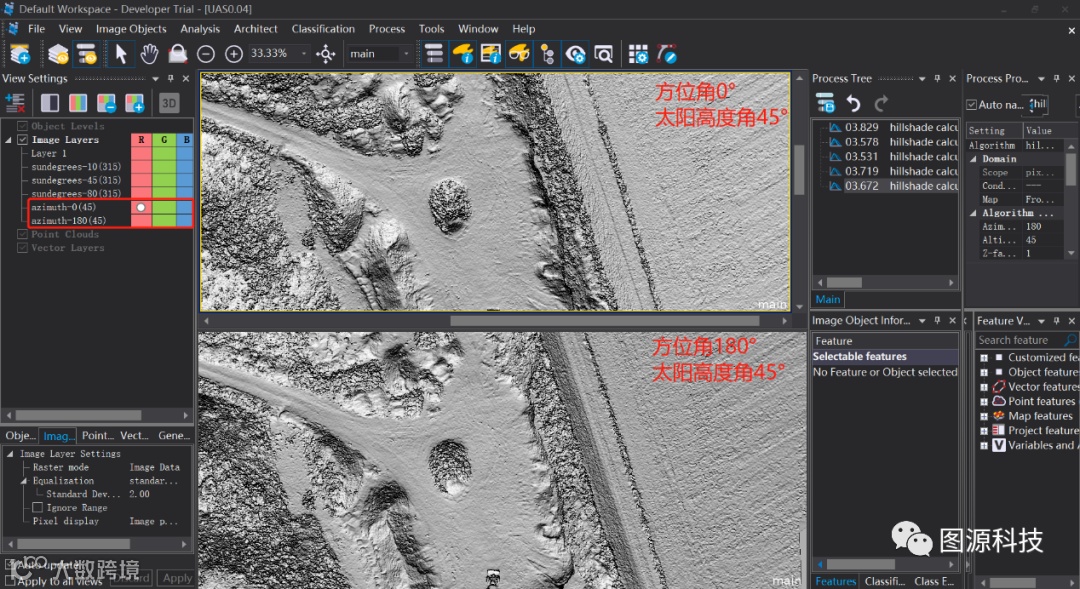Click blue channel cell for Layer 1
The image size is (1080, 589).
(185, 153)
